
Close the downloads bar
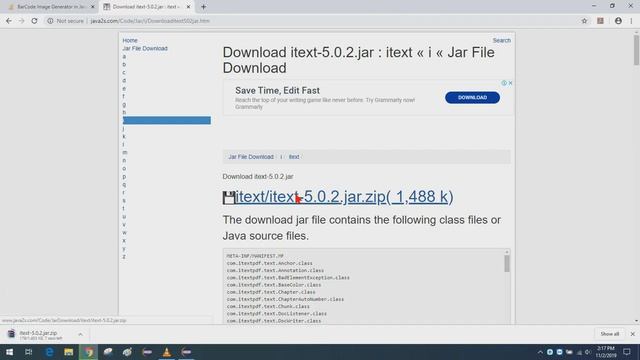coord(632,334)
